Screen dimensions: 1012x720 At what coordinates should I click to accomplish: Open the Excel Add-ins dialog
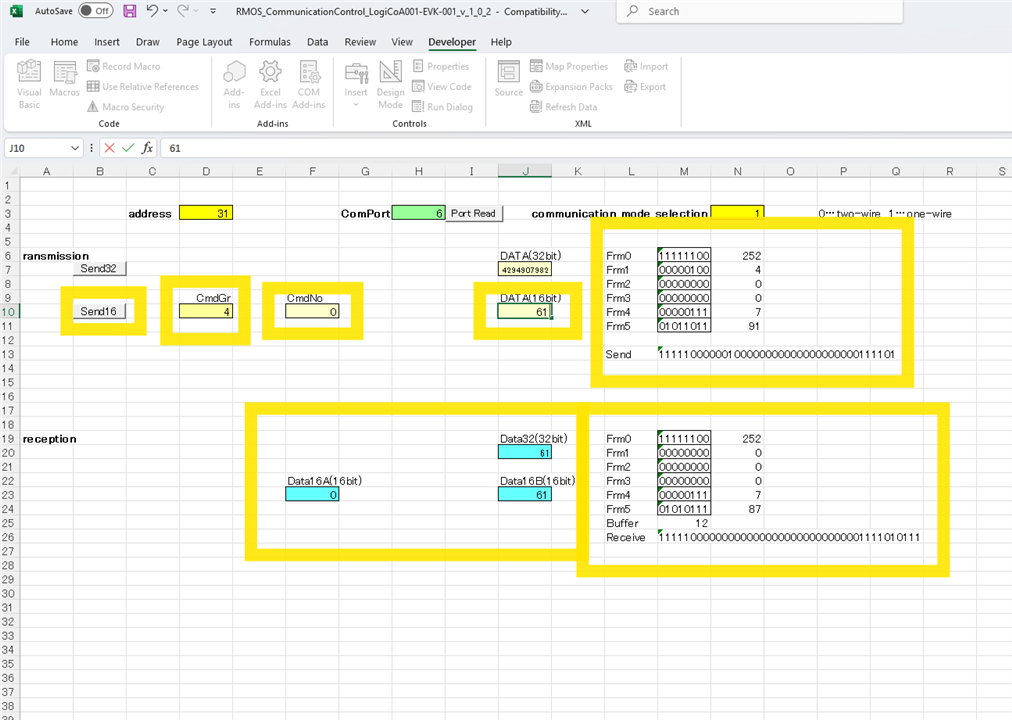(x=270, y=84)
